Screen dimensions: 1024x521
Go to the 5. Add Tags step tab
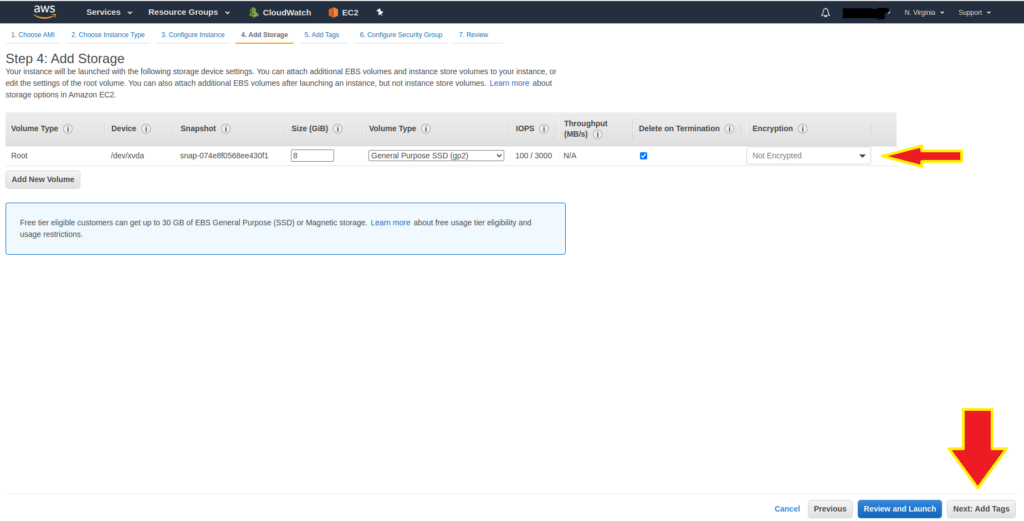[321, 35]
